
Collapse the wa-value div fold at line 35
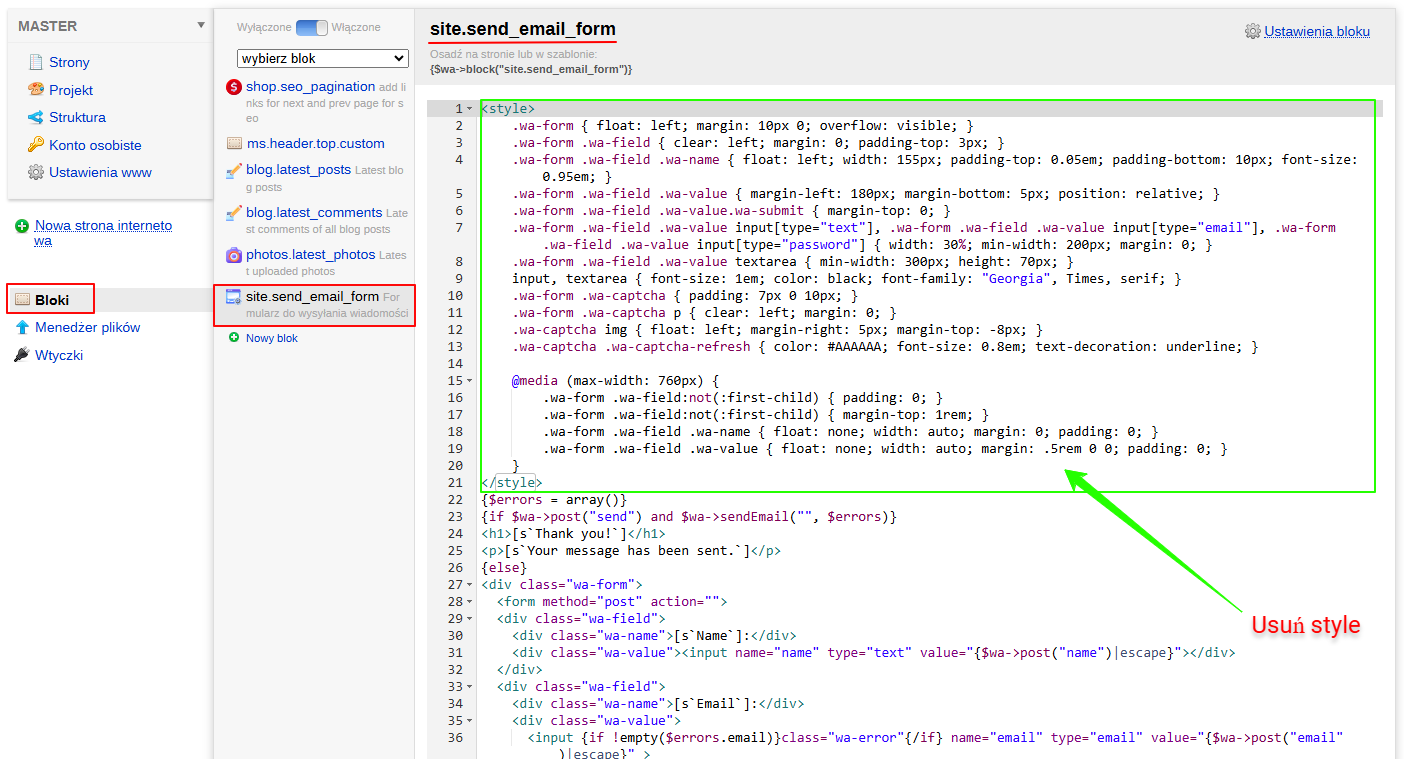470,721
